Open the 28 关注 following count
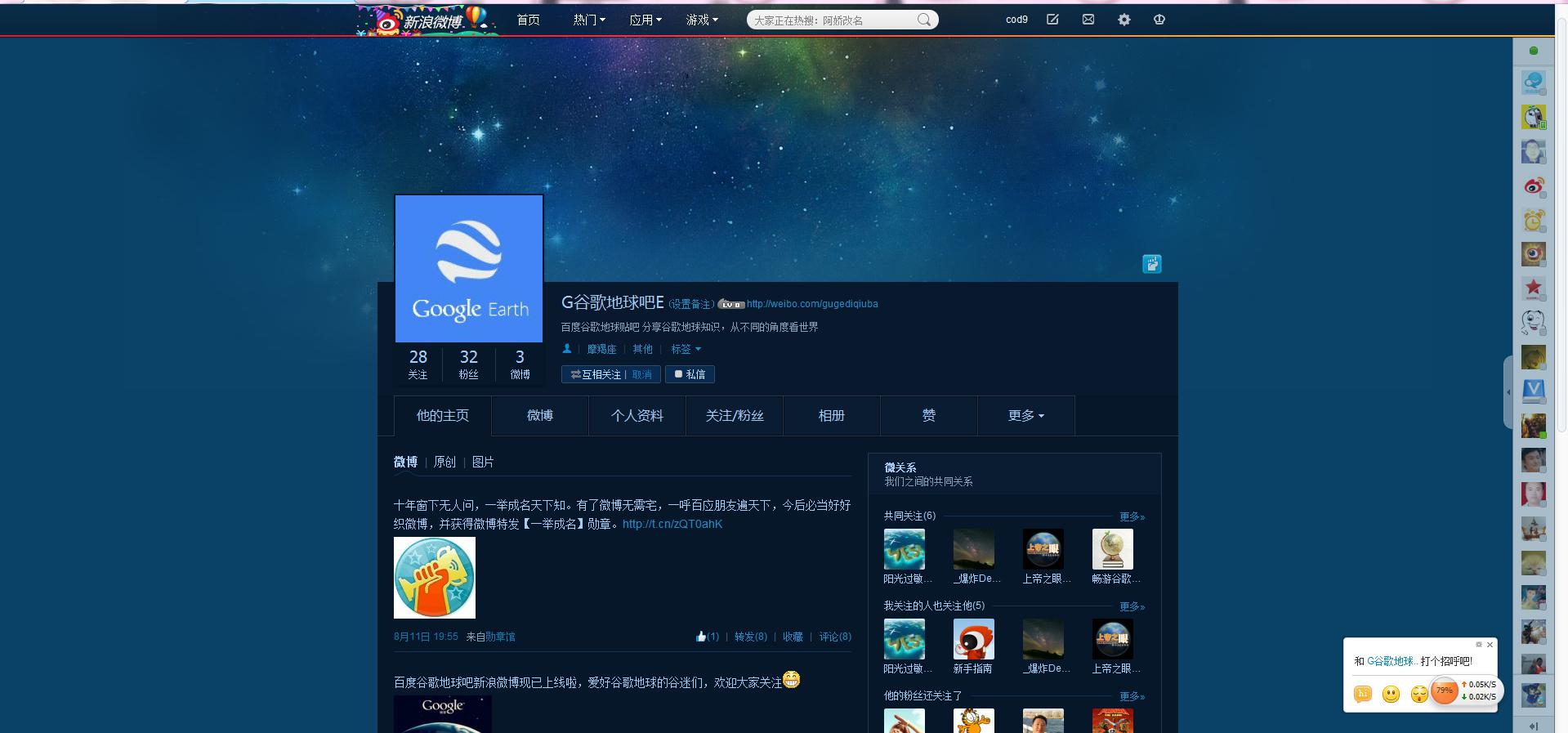1568x733 pixels. [418, 364]
